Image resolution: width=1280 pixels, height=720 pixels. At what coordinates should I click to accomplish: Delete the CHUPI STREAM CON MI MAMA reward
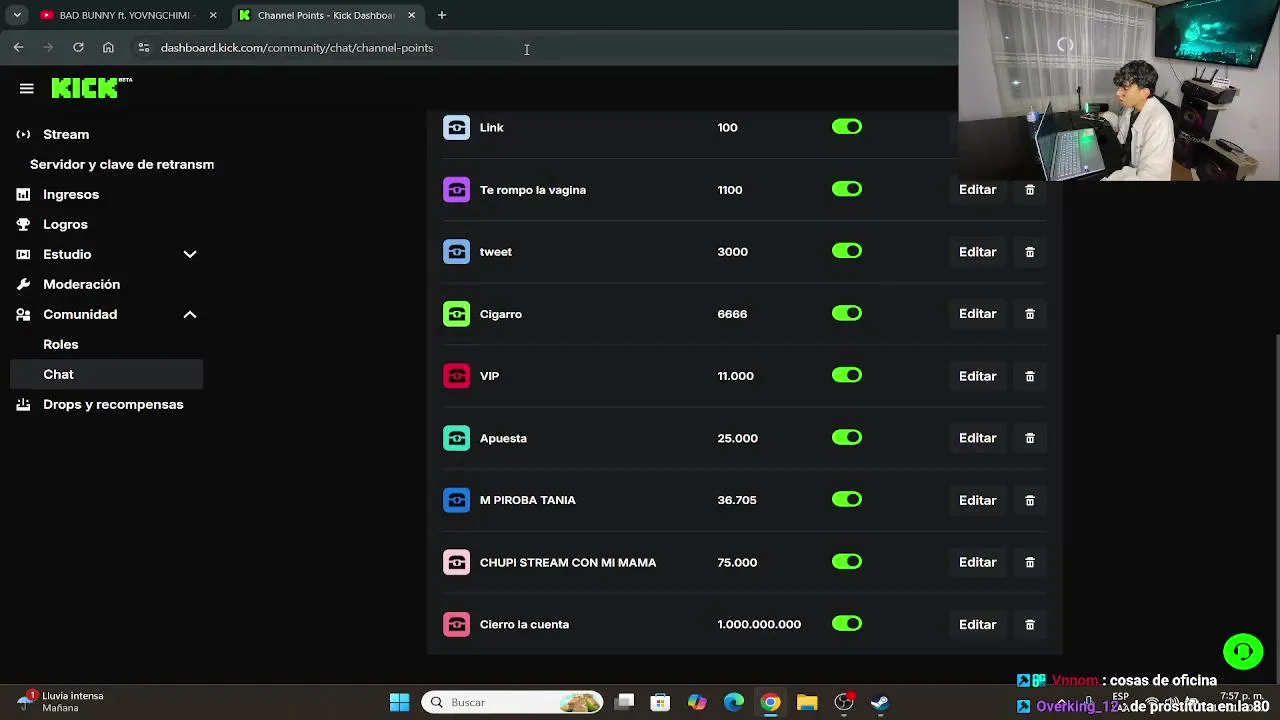coord(1029,562)
